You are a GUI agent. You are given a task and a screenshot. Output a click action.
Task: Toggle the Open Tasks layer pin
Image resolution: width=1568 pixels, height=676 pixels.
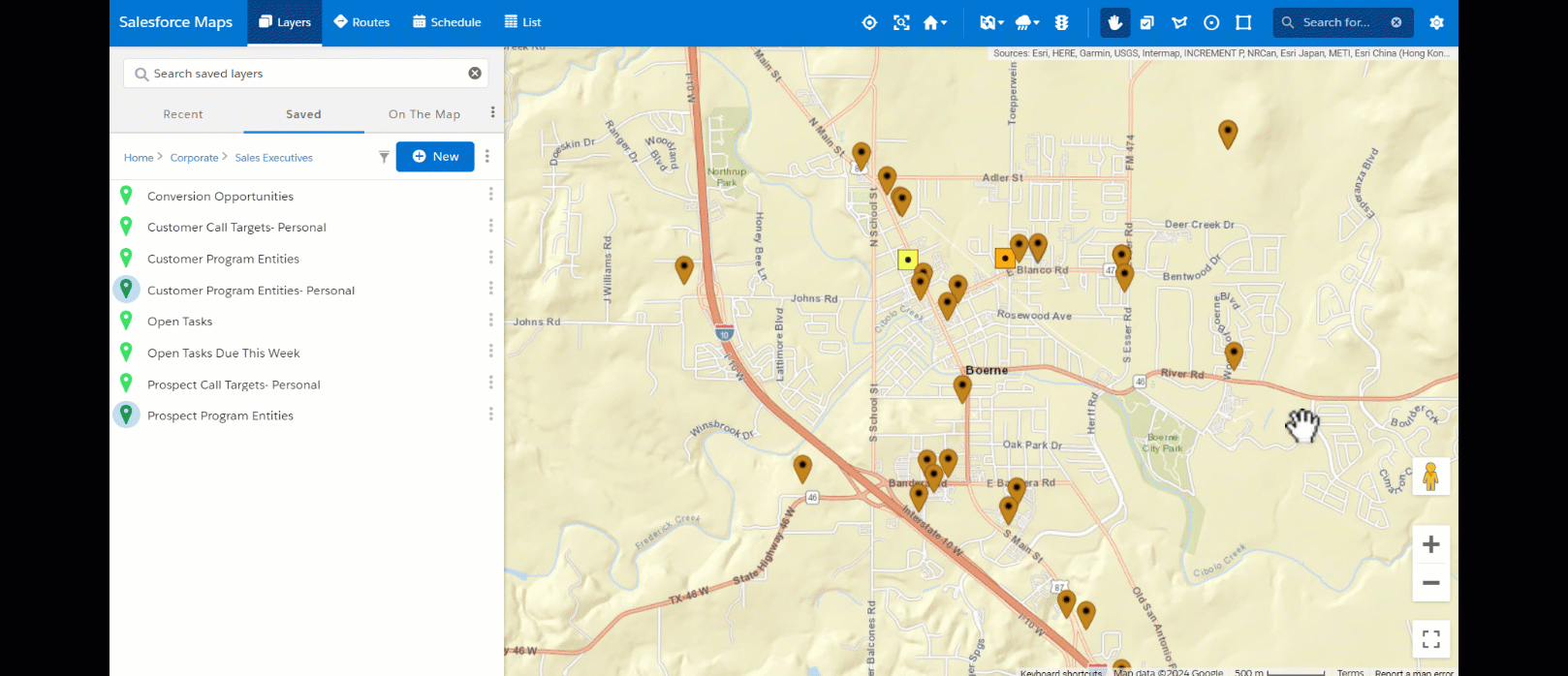click(x=126, y=321)
